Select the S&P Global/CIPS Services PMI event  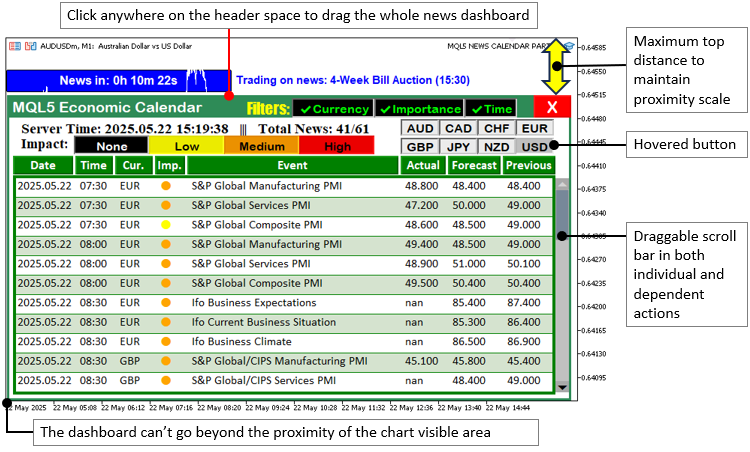pyautogui.click(x=284, y=381)
